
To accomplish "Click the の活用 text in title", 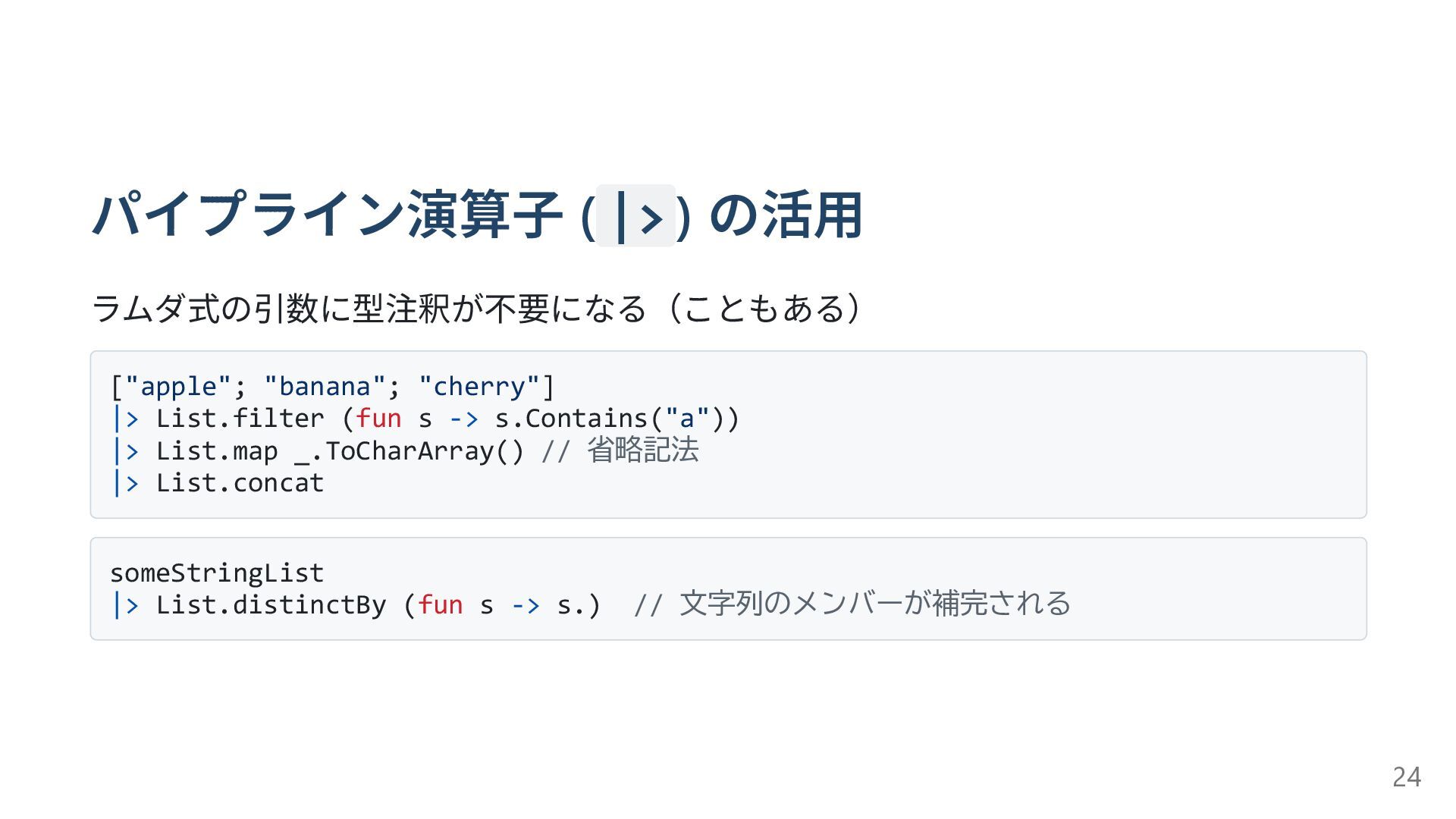I will point(786,215).
